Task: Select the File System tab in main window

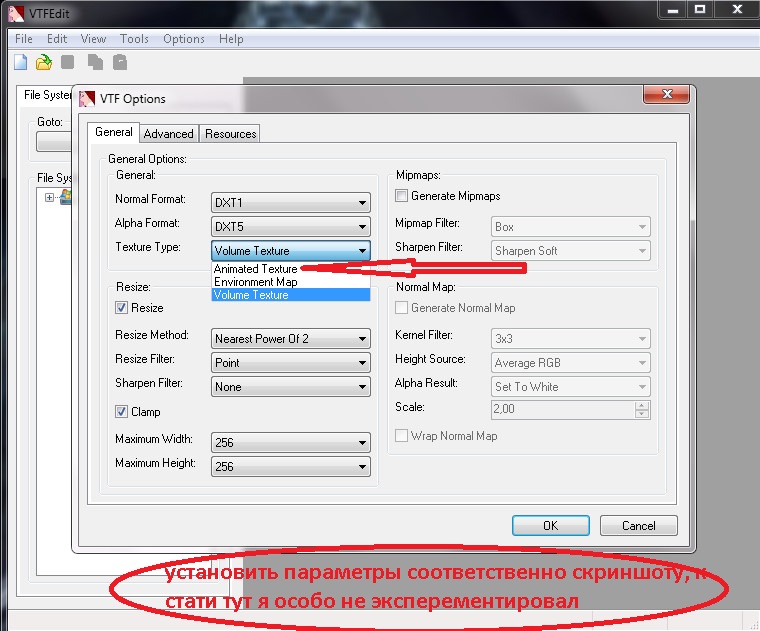Action: pos(47,95)
